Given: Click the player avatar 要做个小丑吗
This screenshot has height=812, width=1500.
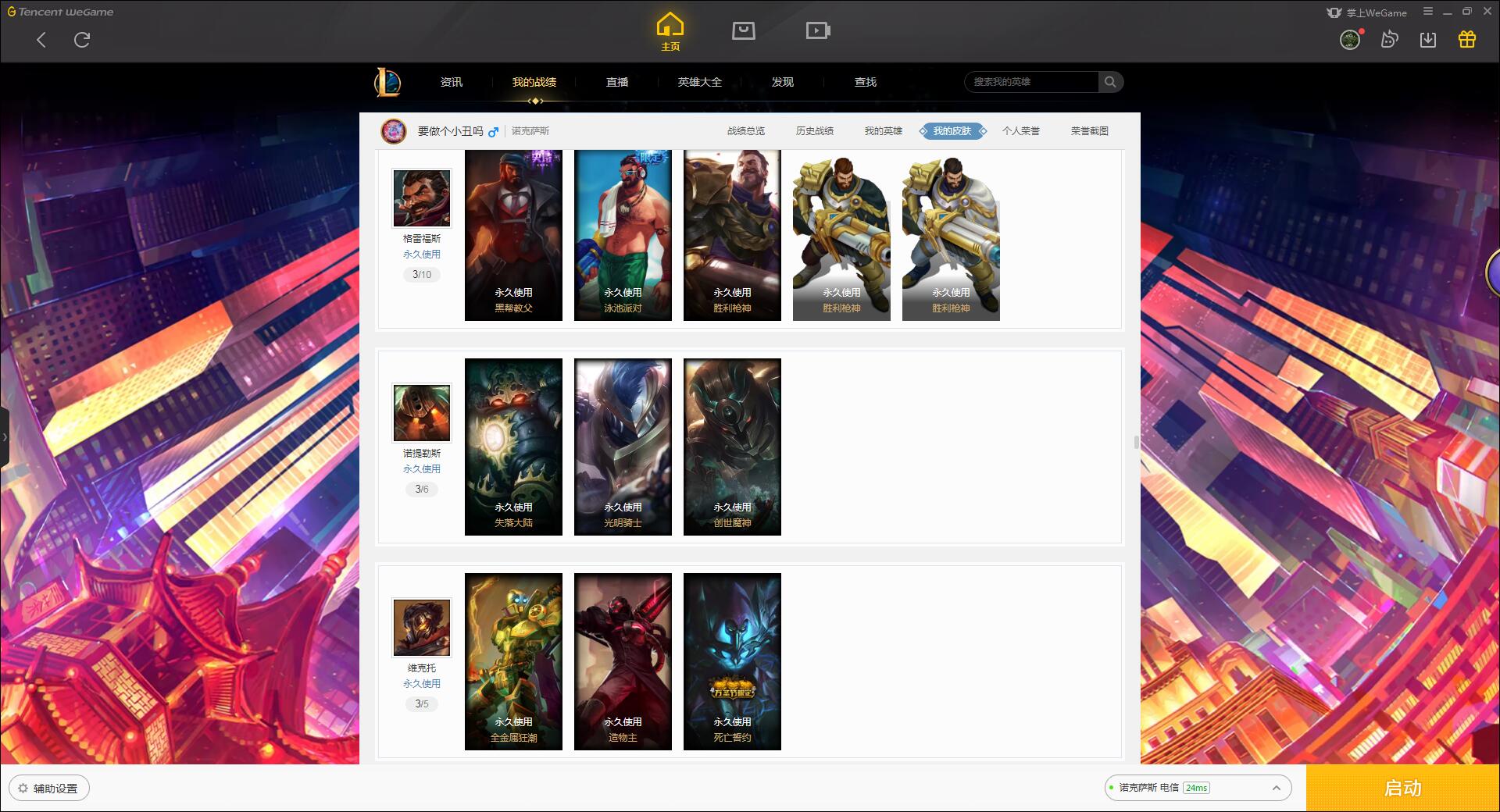Looking at the screenshot, I should point(394,131).
